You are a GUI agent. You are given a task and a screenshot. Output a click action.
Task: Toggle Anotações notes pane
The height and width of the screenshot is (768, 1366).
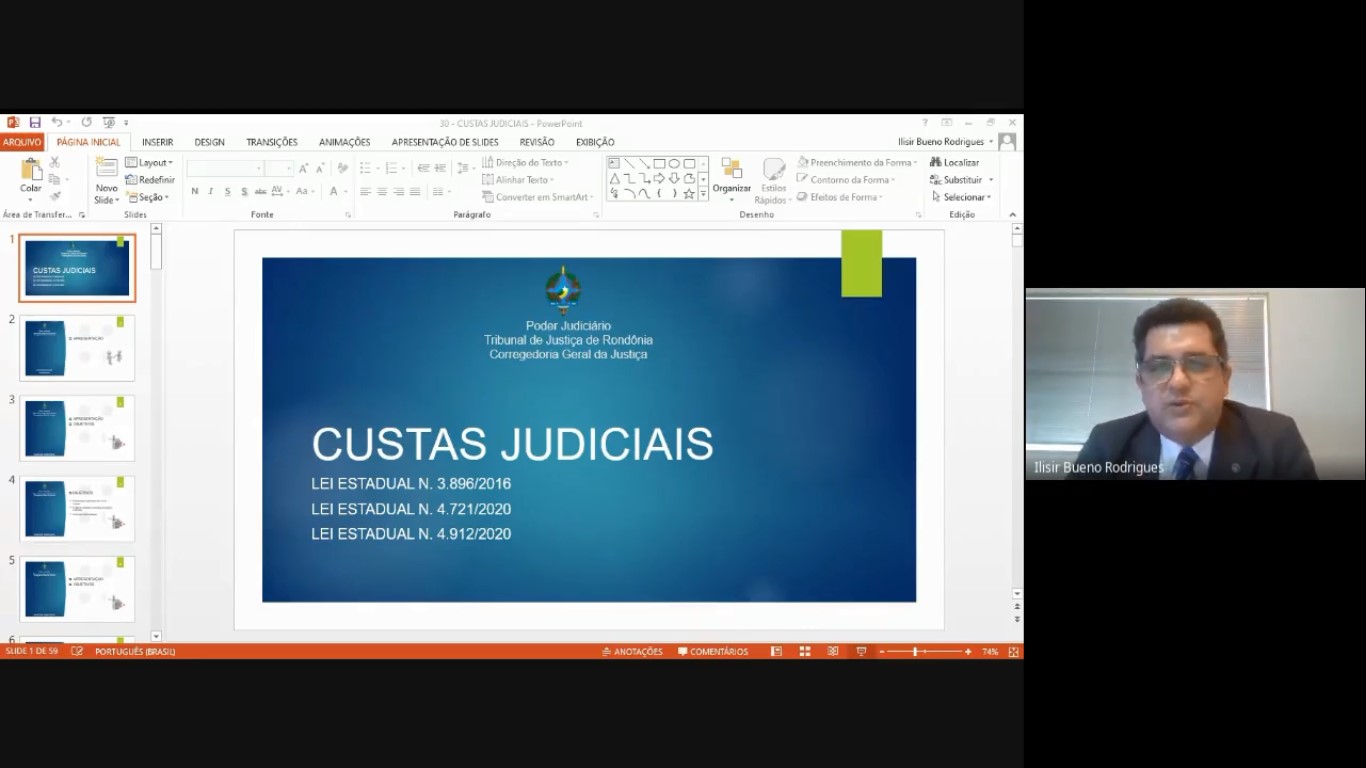pos(632,652)
